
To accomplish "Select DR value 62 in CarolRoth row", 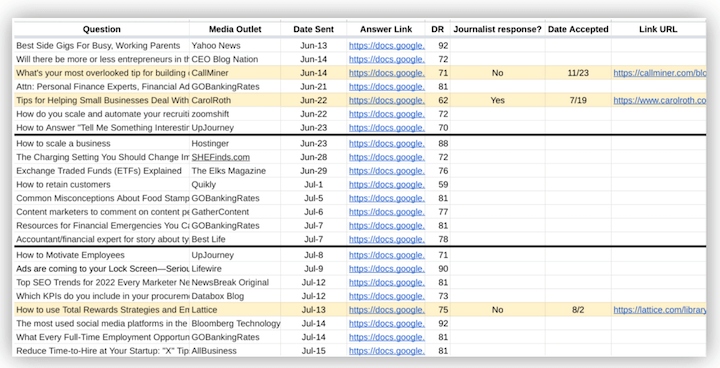I will pyautogui.click(x=438, y=100).
